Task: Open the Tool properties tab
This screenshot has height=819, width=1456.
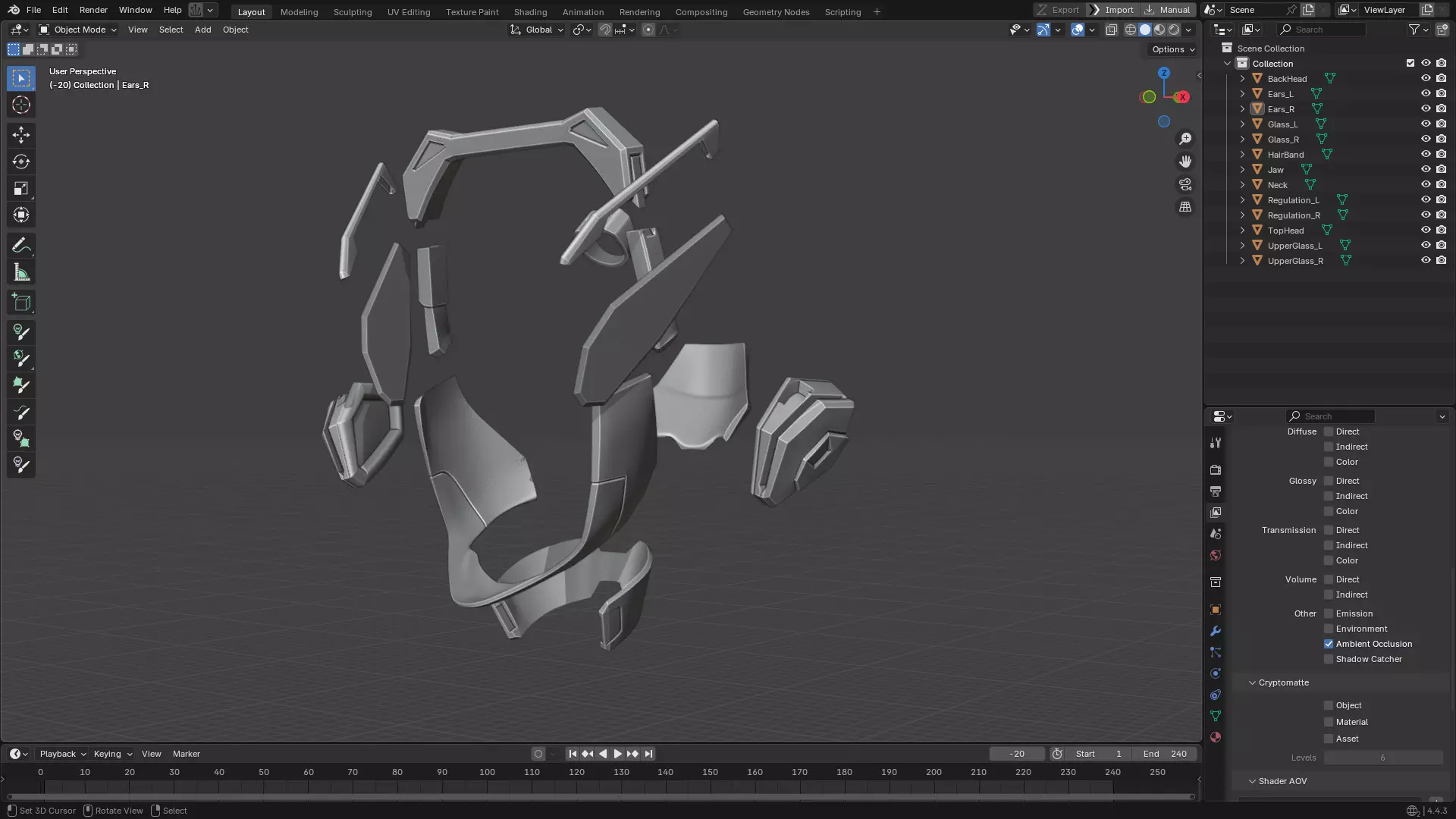Action: point(1216,443)
